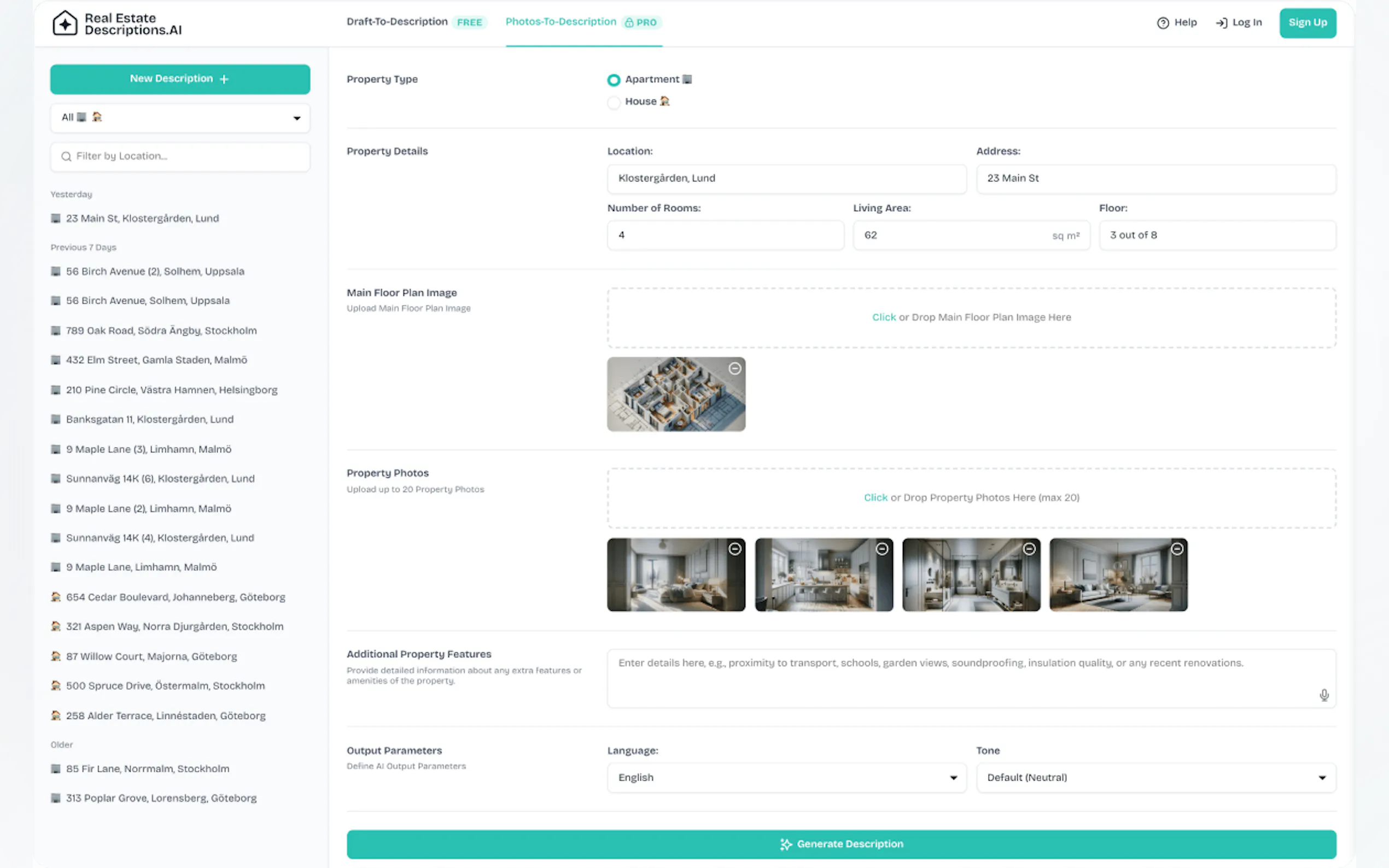Switch to the Draft-To-Description tab
1389x868 pixels.
[x=397, y=22]
